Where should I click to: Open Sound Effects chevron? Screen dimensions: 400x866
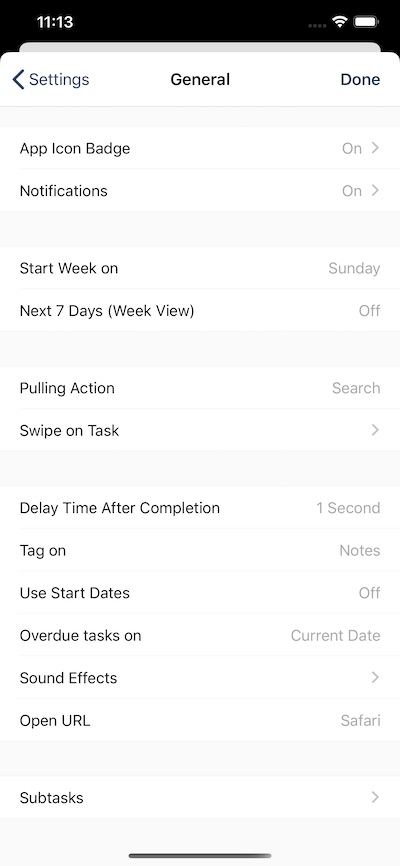point(375,678)
